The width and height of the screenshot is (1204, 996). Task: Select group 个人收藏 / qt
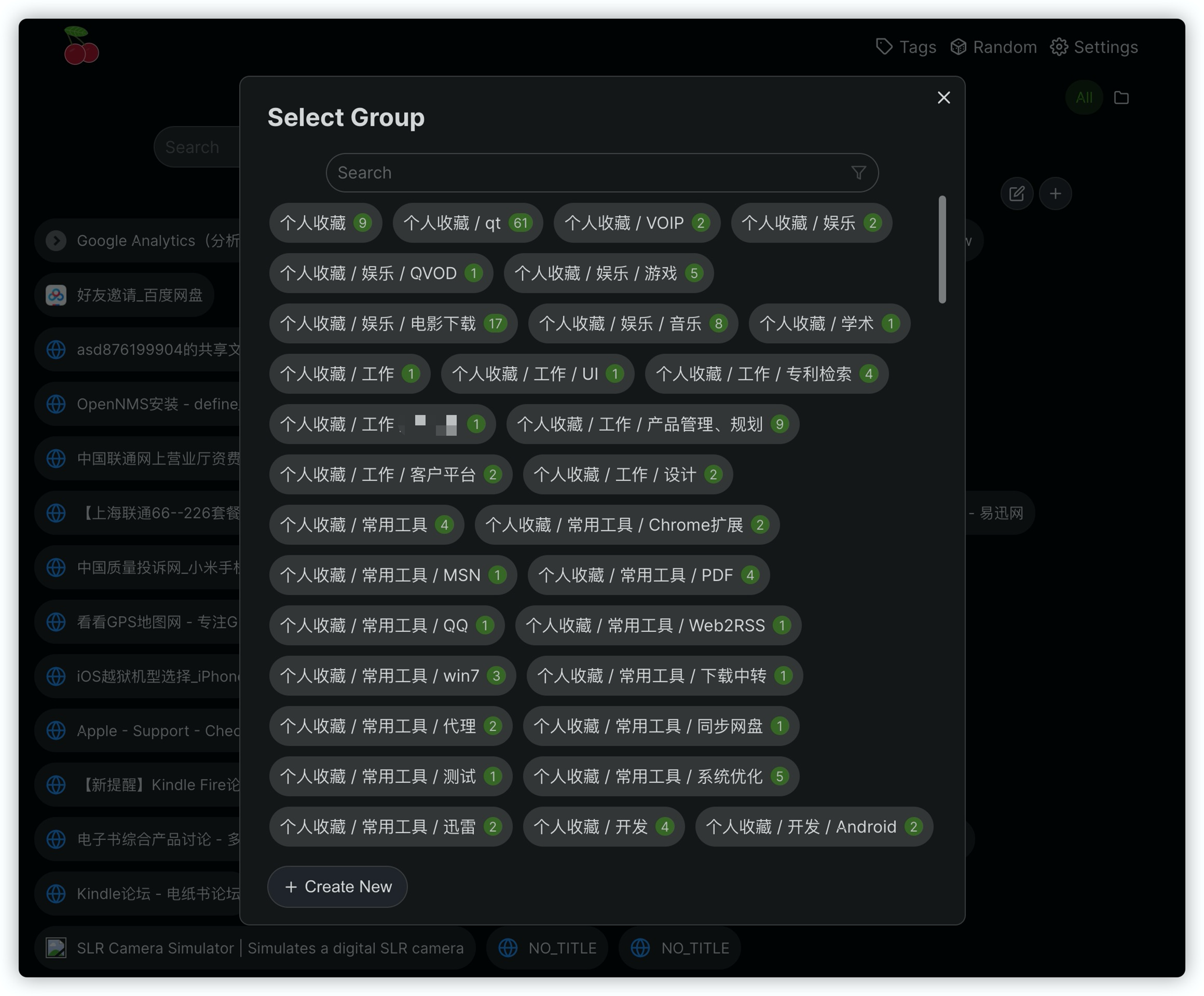click(467, 223)
